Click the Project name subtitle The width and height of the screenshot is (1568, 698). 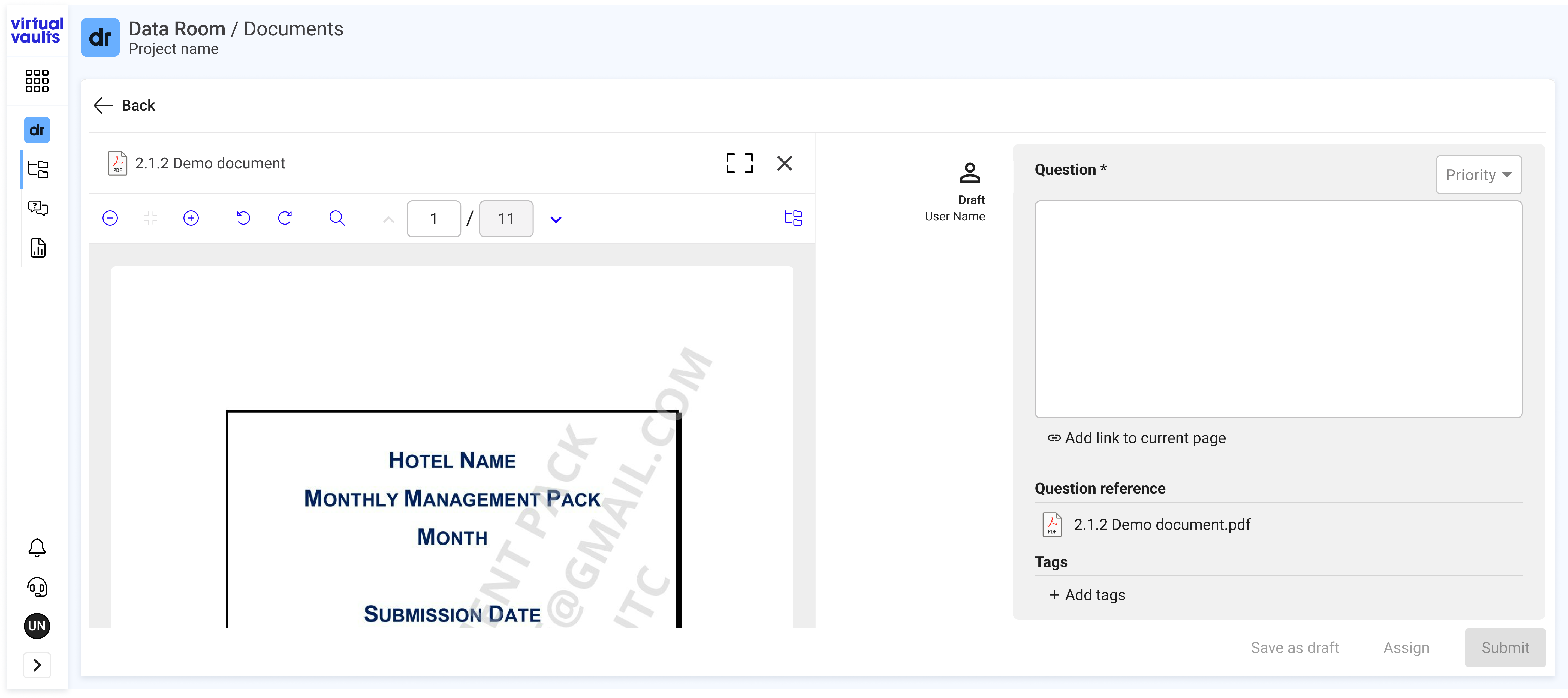[x=173, y=49]
